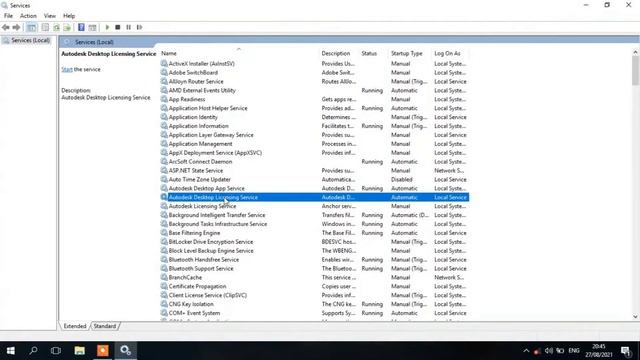Open the Windows Start menu
The height and width of the screenshot is (360, 640).
click(x=11, y=351)
